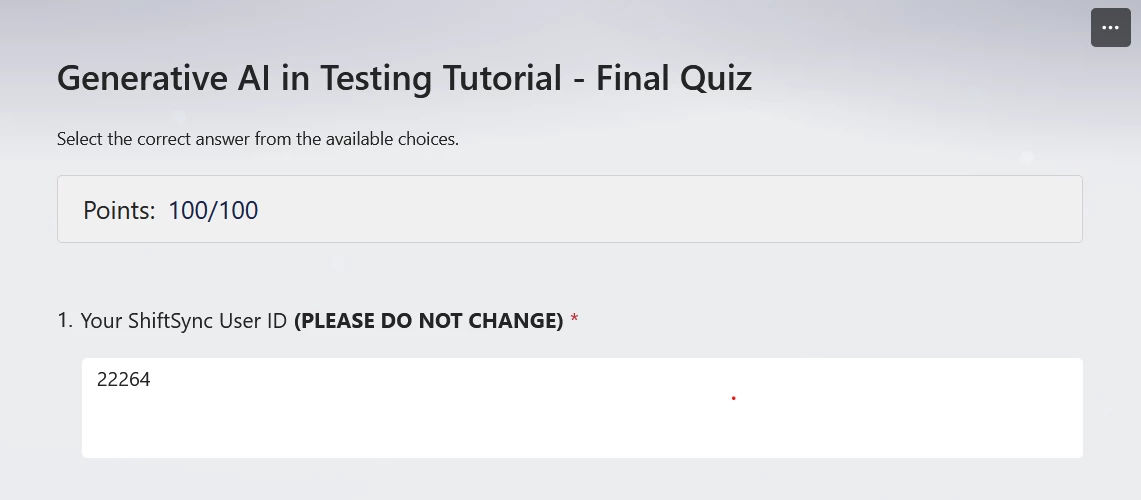Click the blank lower area of the ID box
1141x500 pixels.
coord(582,433)
